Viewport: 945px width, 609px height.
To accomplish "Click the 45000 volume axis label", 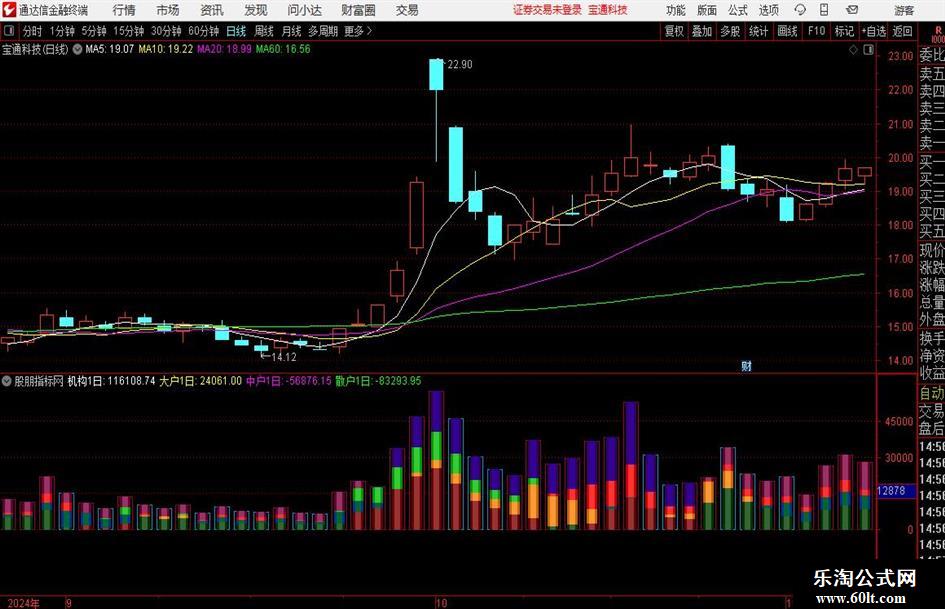I will coord(899,422).
